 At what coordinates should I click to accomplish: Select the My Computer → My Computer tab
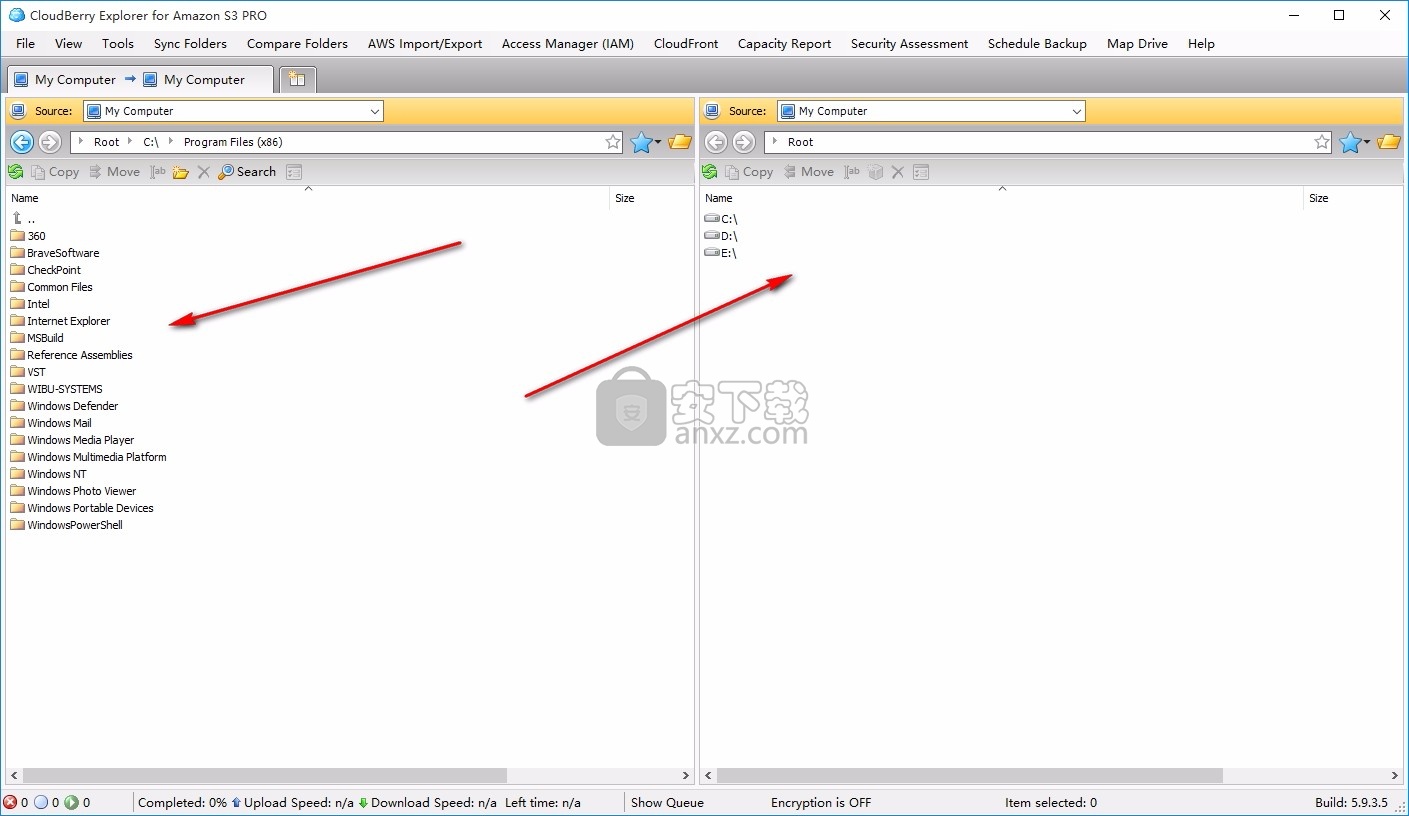[140, 80]
